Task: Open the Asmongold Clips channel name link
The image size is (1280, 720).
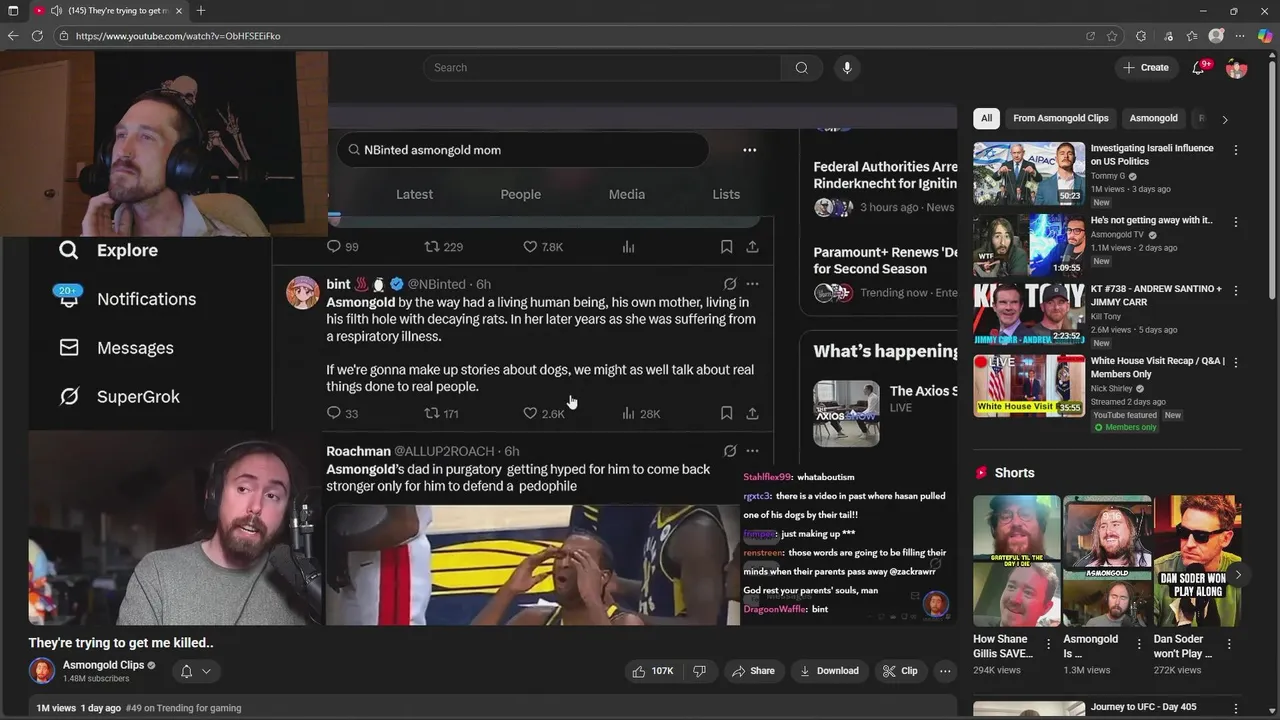Action: click(x=103, y=665)
